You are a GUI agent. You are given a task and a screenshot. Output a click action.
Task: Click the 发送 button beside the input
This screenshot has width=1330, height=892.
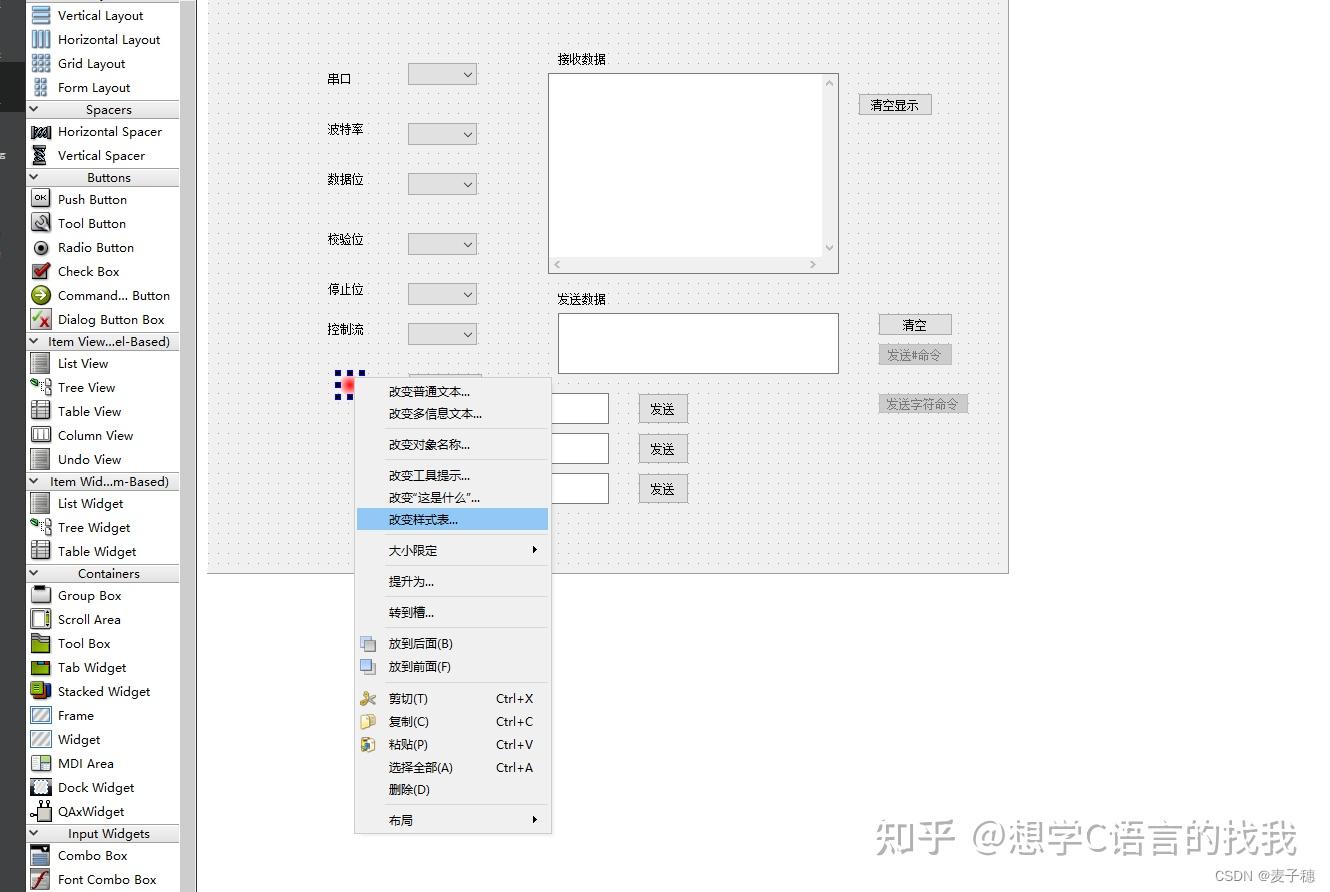click(x=663, y=408)
